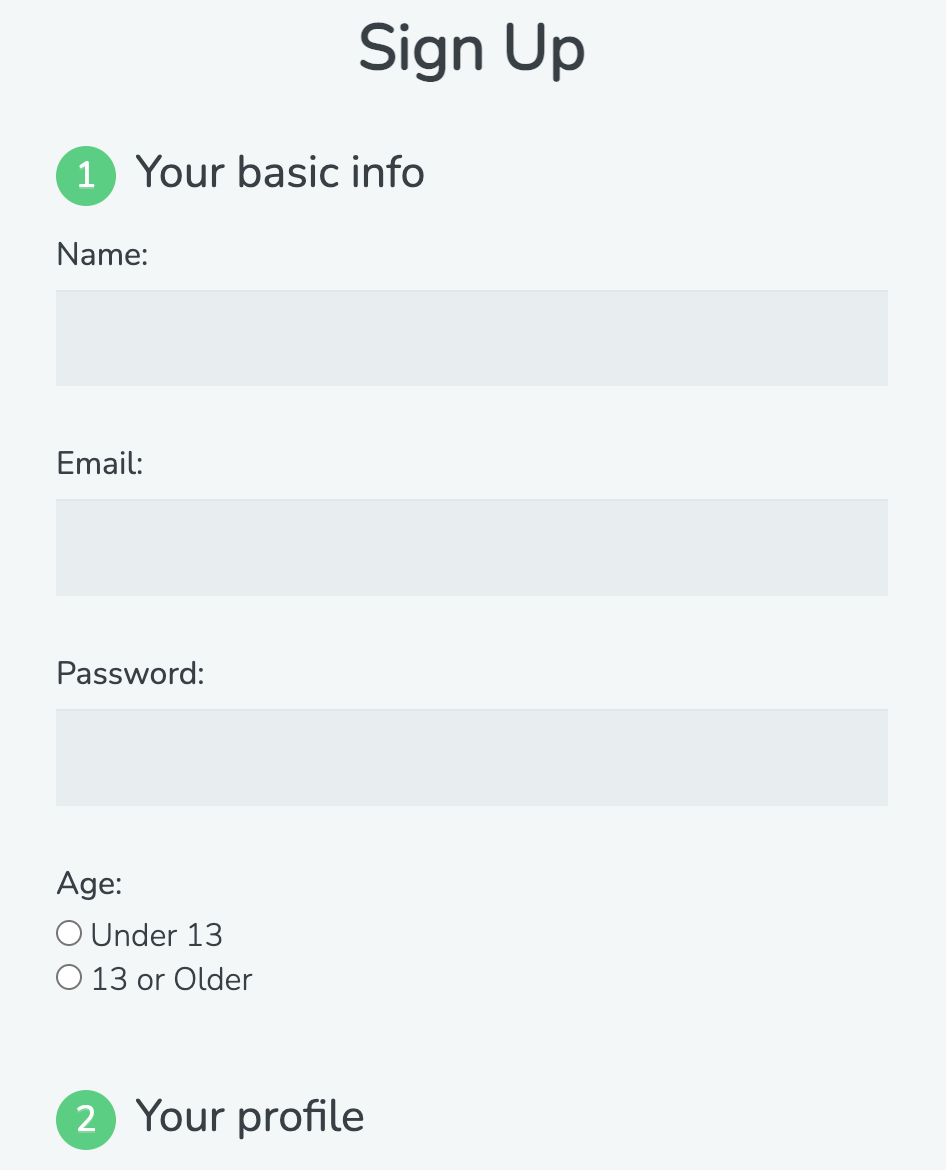Click the 'Your basic info' section heading

point(280,173)
